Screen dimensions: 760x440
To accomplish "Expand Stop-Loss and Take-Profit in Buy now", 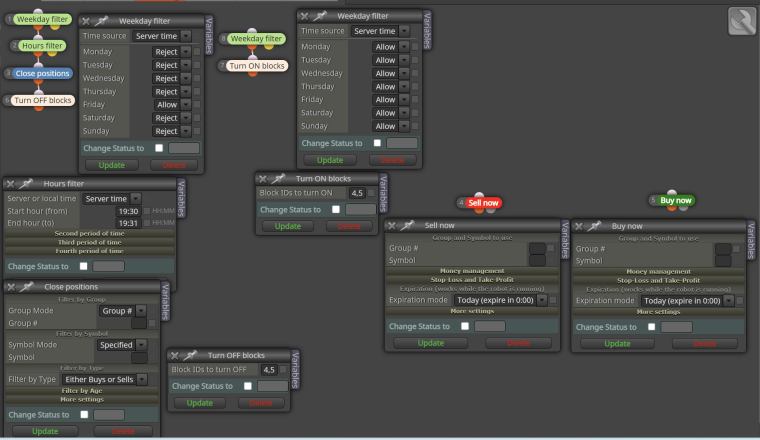I will point(658,280).
